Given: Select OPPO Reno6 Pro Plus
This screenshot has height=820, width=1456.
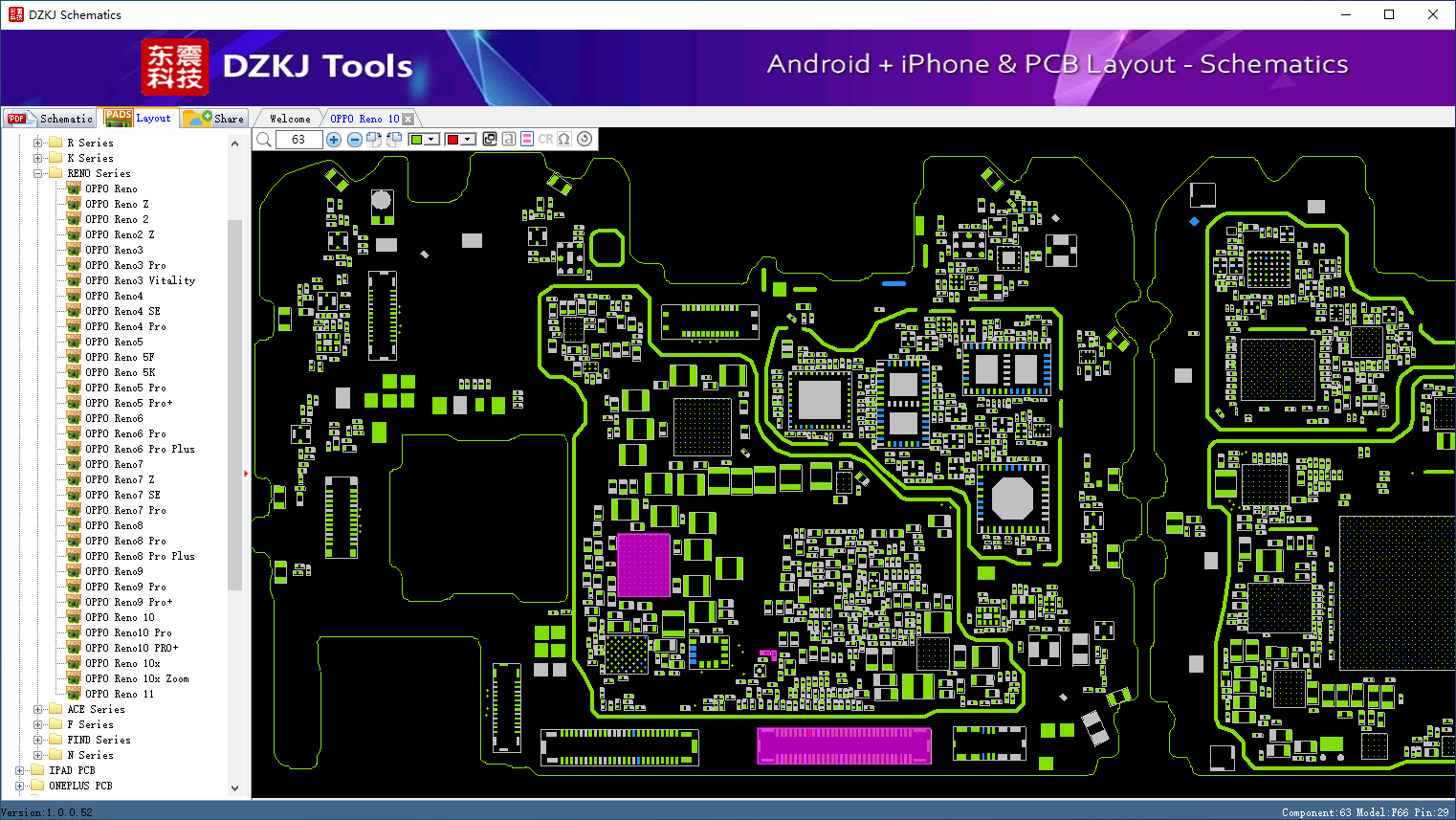Looking at the screenshot, I should [x=140, y=449].
